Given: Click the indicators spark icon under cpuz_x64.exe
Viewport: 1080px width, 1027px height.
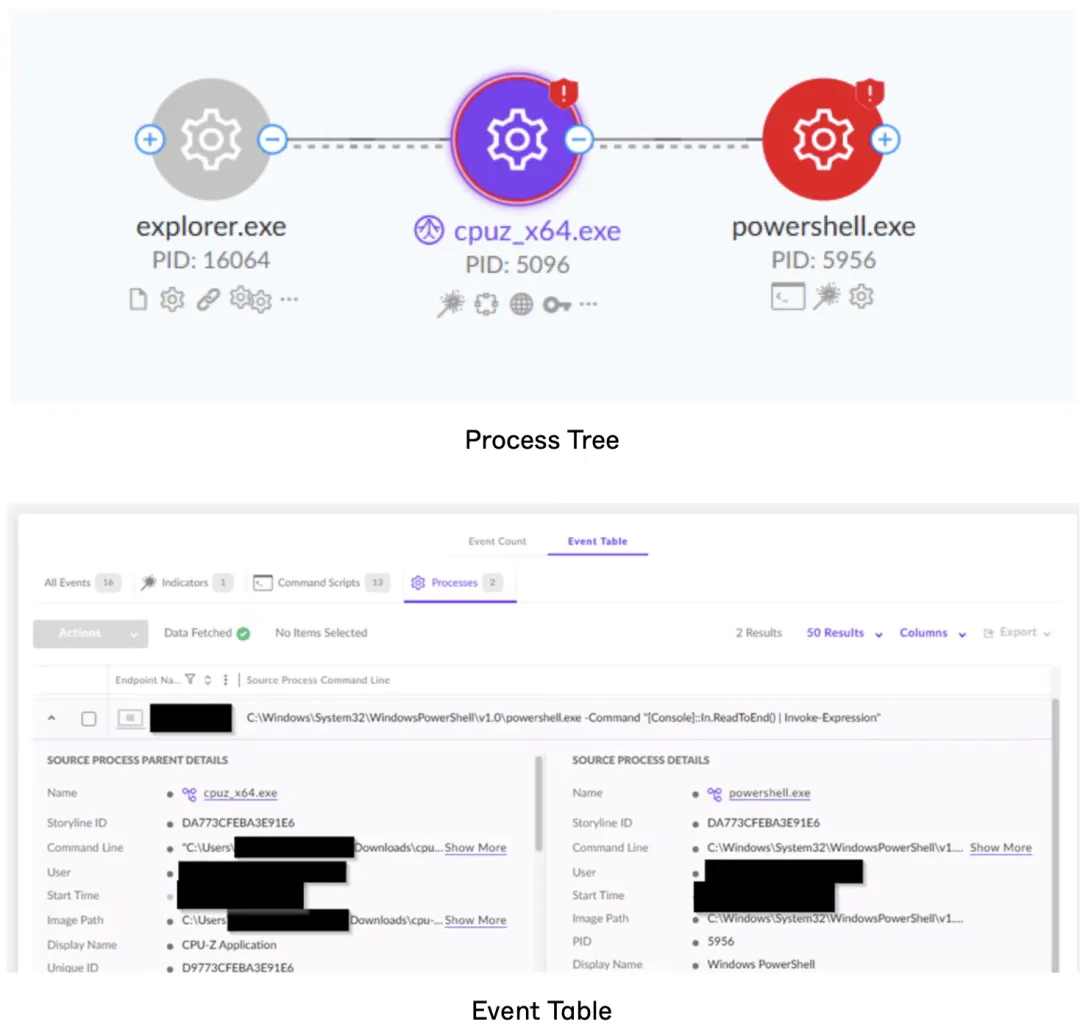Looking at the screenshot, I should 450,304.
